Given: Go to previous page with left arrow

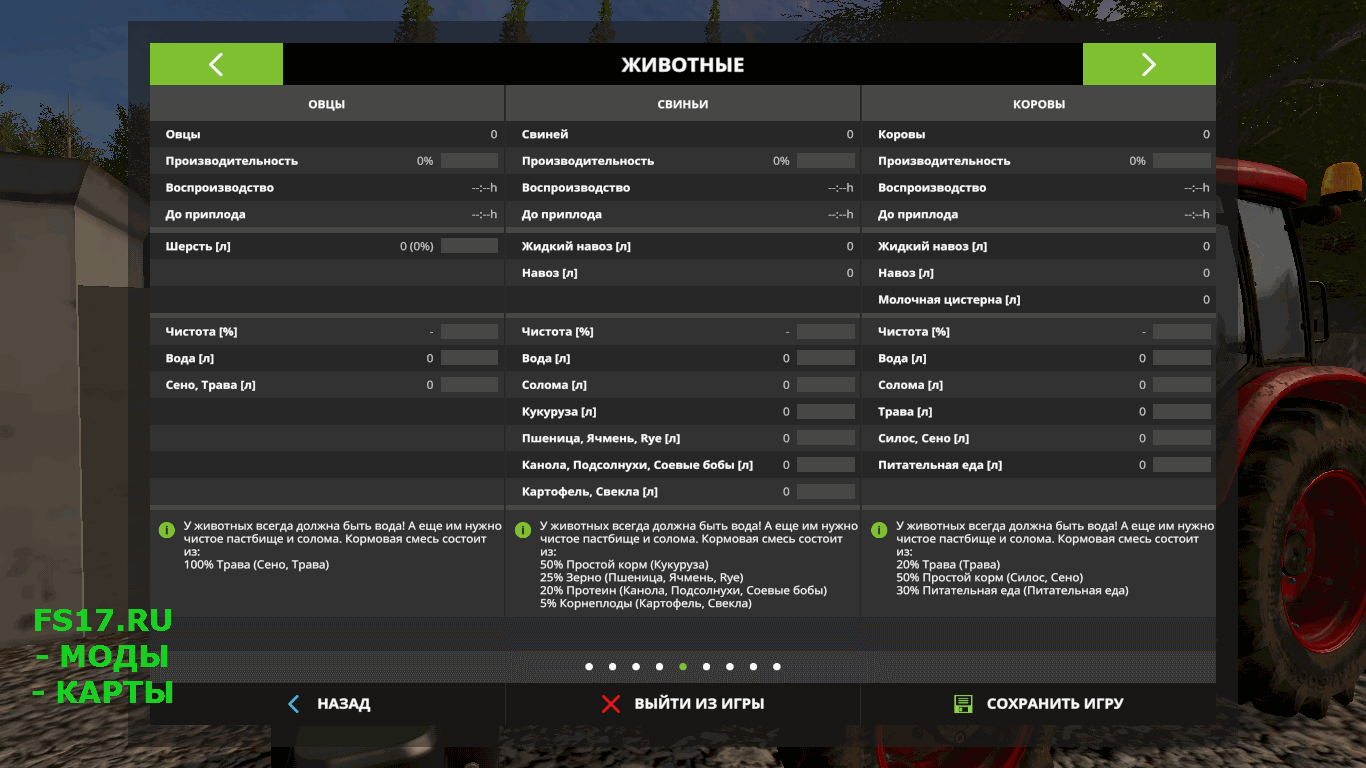Looking at the screenshot, I should click(x=216, y=64).
